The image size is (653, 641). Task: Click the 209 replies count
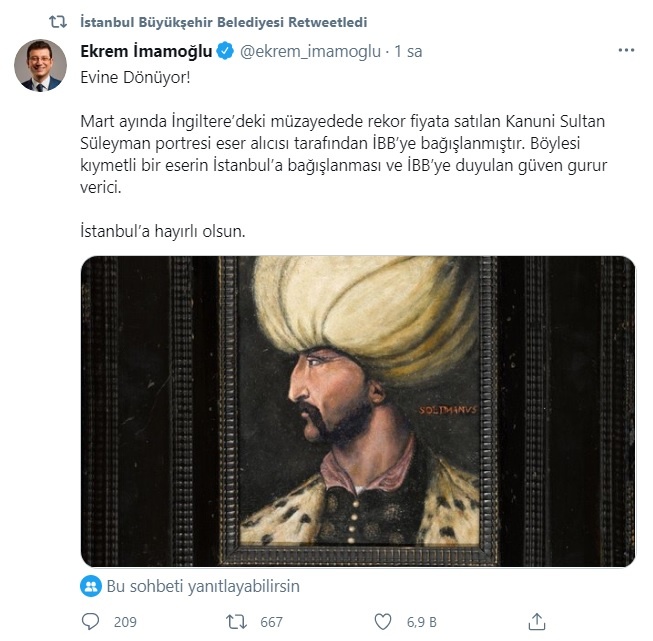click(125, 622)
